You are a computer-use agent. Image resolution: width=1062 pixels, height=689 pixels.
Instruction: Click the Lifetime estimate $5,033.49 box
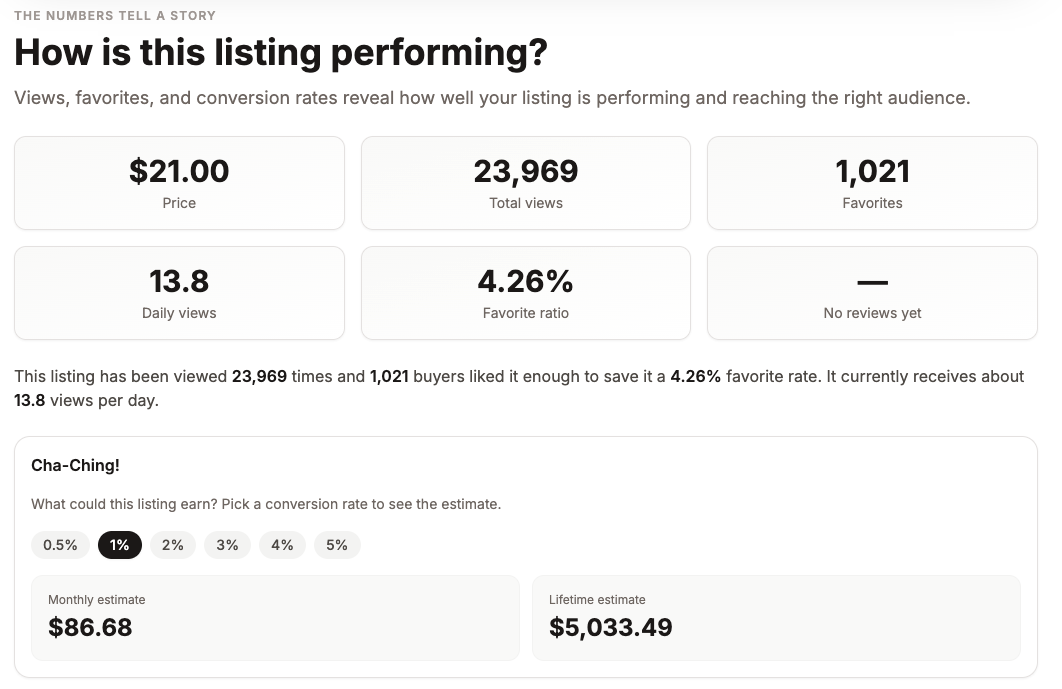coord(776,617)
